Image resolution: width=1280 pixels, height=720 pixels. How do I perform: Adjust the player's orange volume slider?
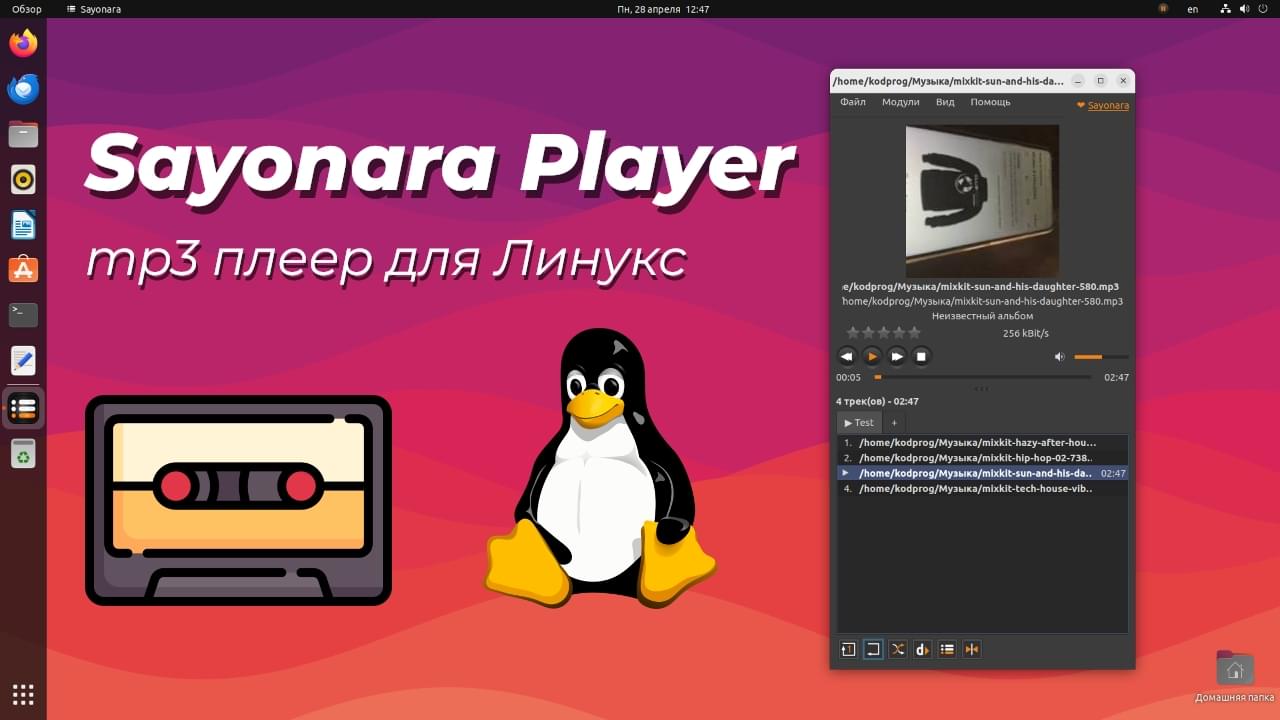point(1101,357)
